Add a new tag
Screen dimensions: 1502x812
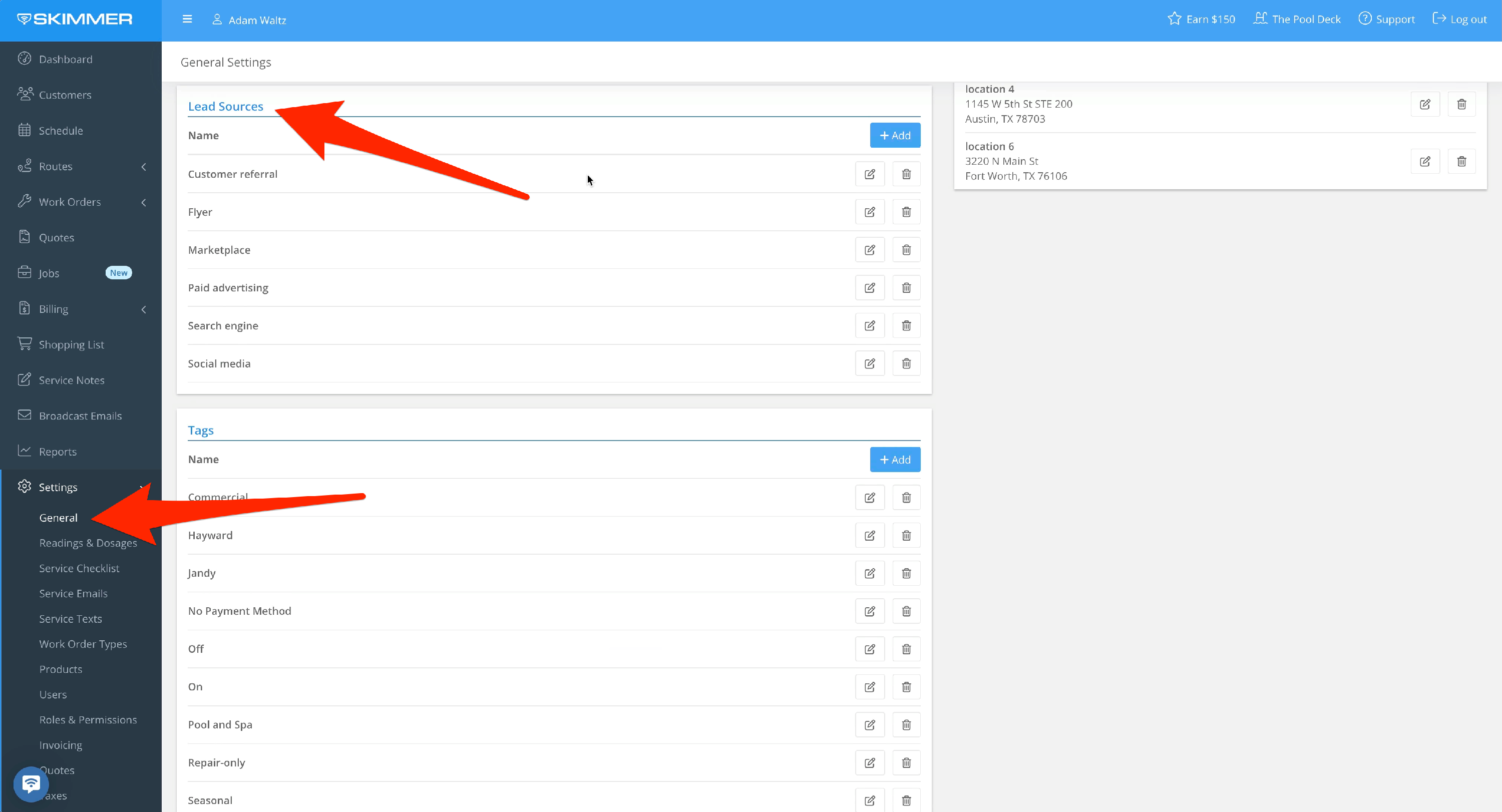[x=895, y=460]
